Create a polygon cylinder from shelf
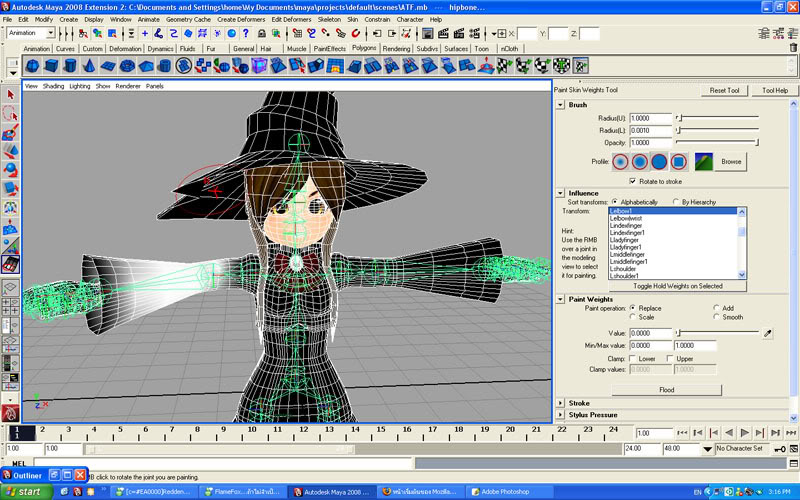800x500 pixels. [x=70, y=66]
